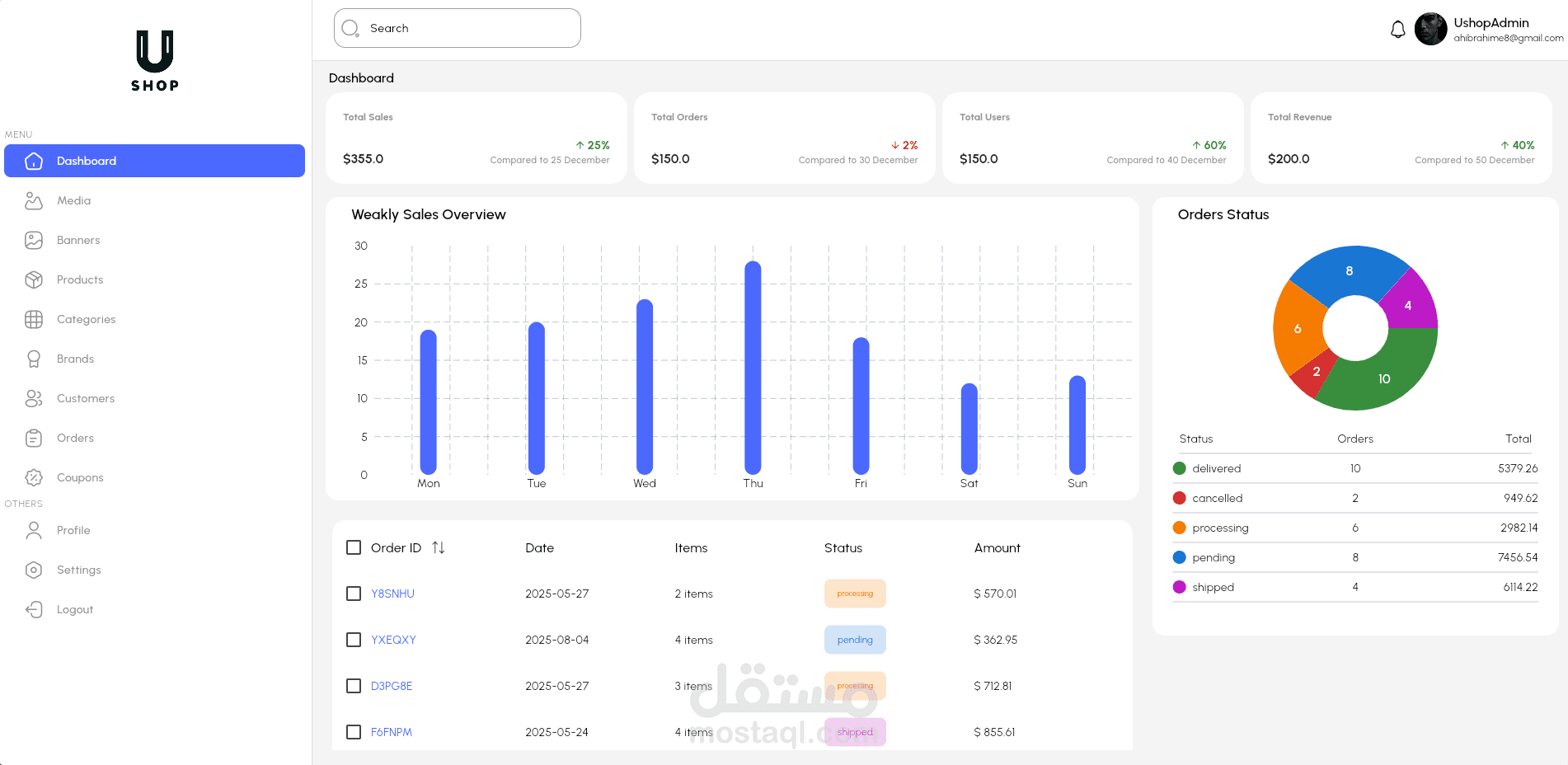Click the green delivered status dot
Image resolution: width=1568 pixels, height=765 pixels.
click(x=1179, y=467)
